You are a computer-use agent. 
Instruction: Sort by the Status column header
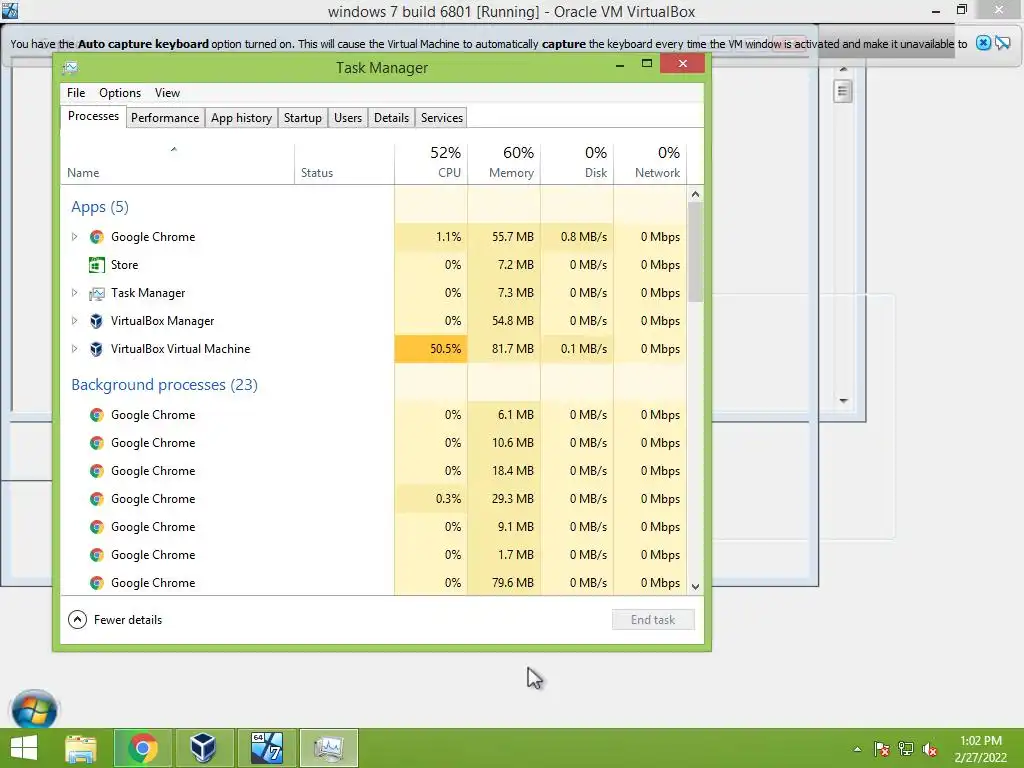coord(344,163)
